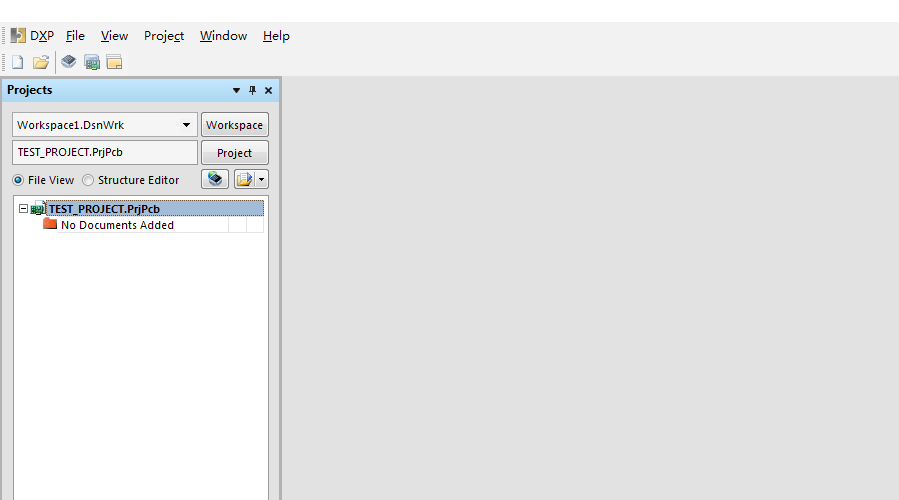Create a new document with toolbar icon
This screenshot has width=899, height=500.
pyautogui.click(x=17, y=62)
